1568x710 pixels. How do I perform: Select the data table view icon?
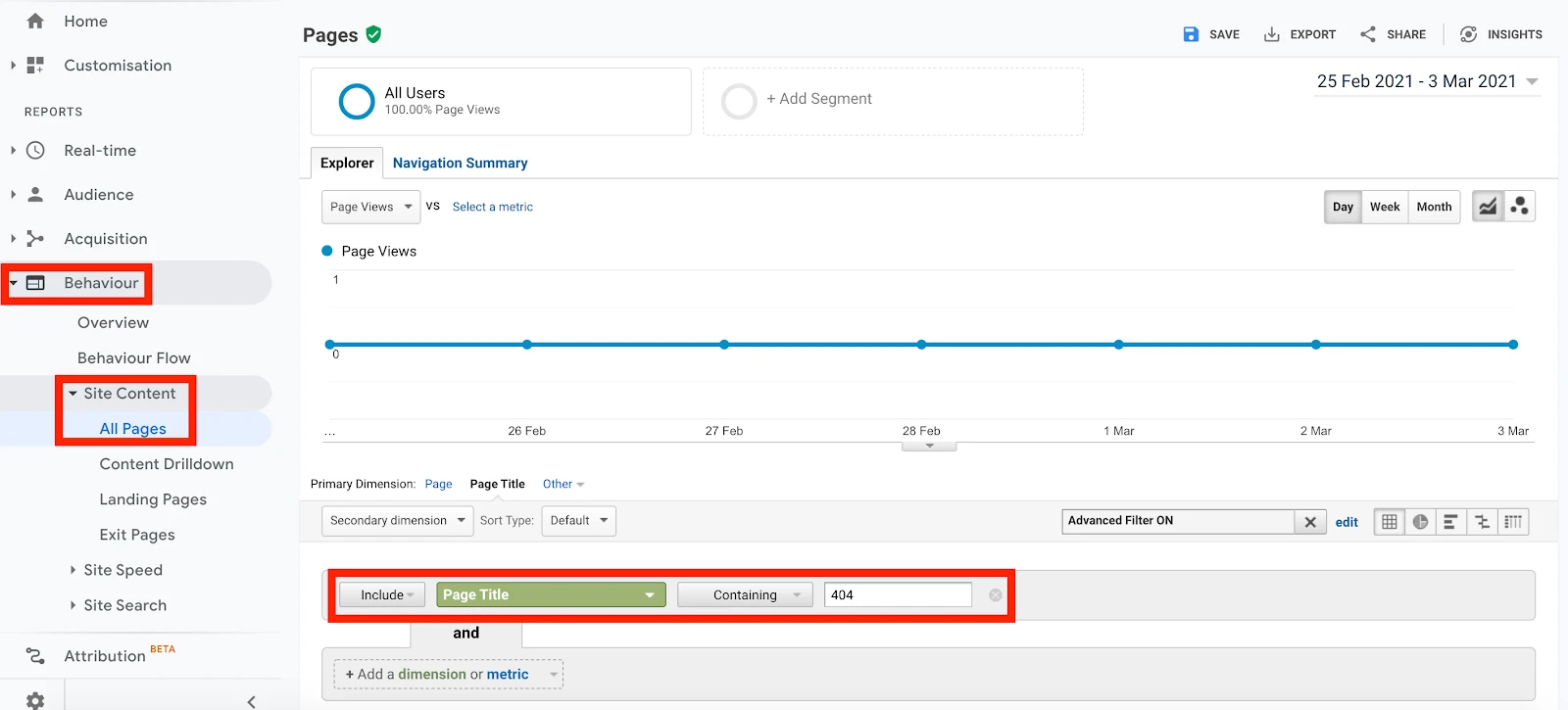[x=1389, y=522]
